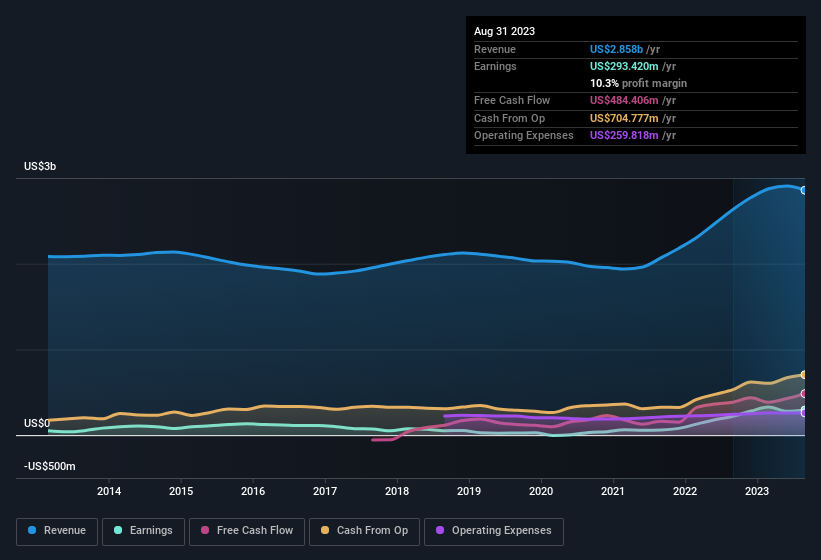Click the 2023 year tick label
This screenshot has height=560, width=821.
coord(757,491)
